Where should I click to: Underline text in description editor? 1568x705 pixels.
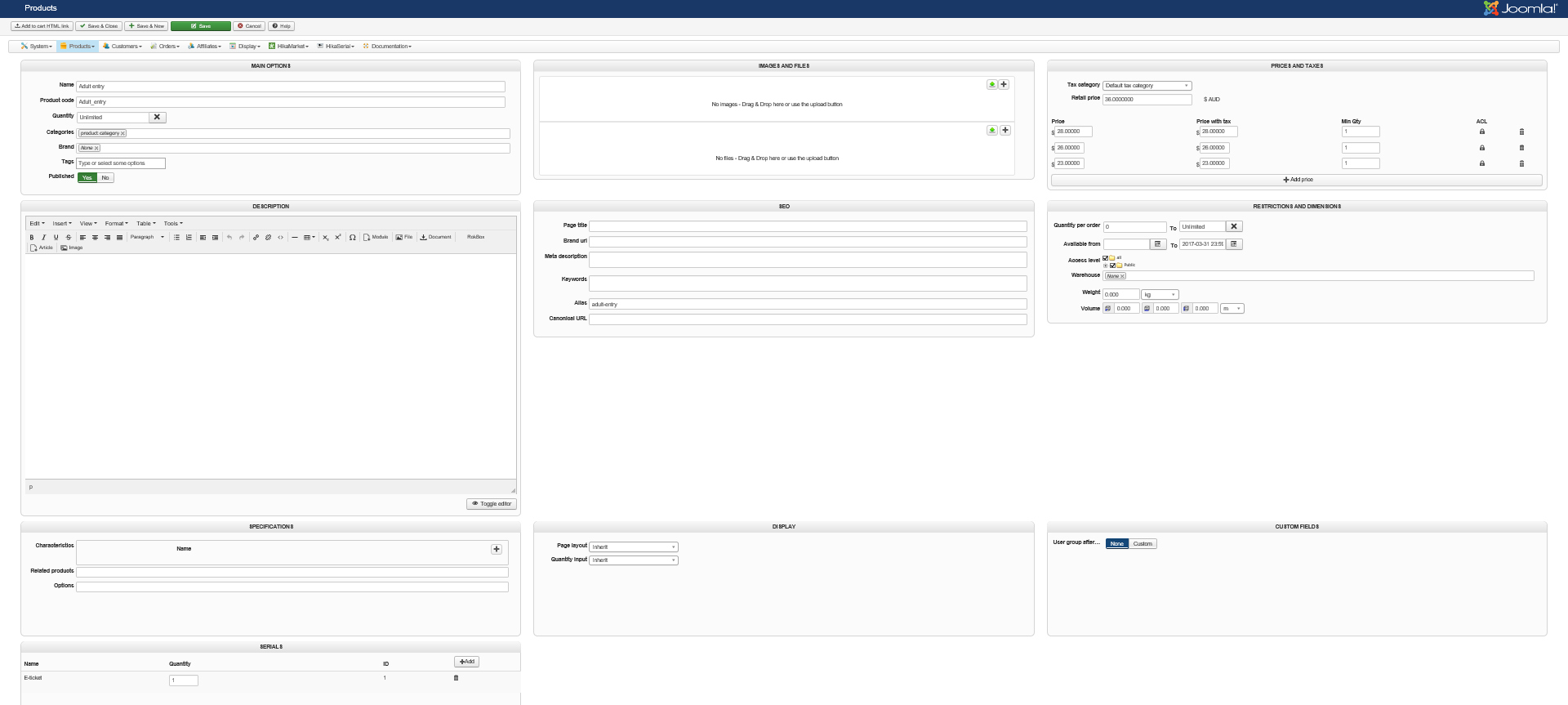56,238
